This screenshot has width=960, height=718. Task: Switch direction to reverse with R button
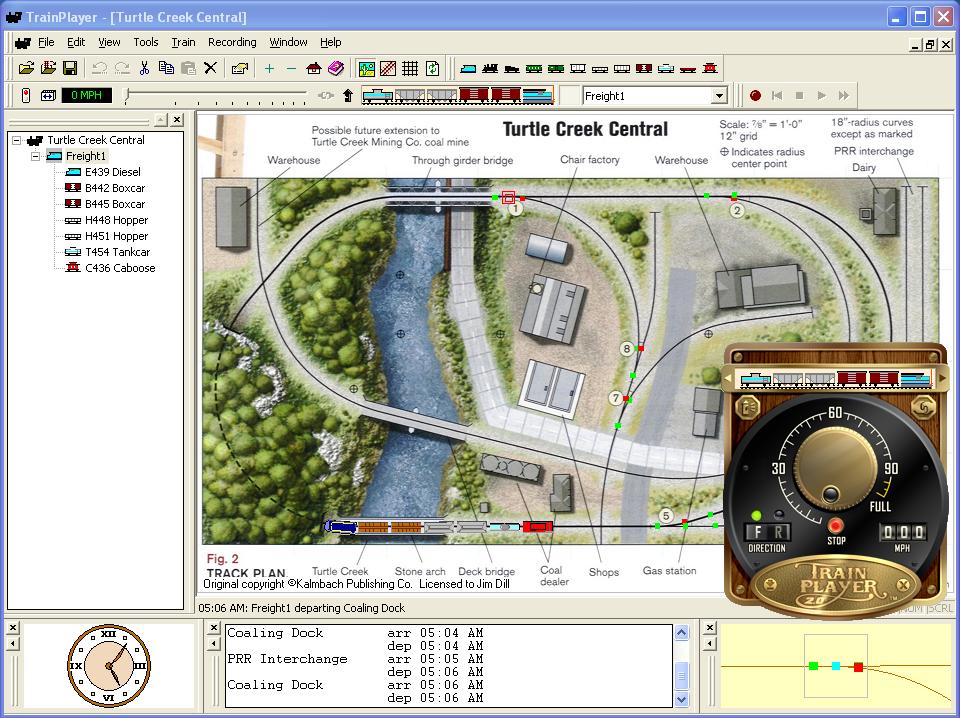[x=778, y=532]
